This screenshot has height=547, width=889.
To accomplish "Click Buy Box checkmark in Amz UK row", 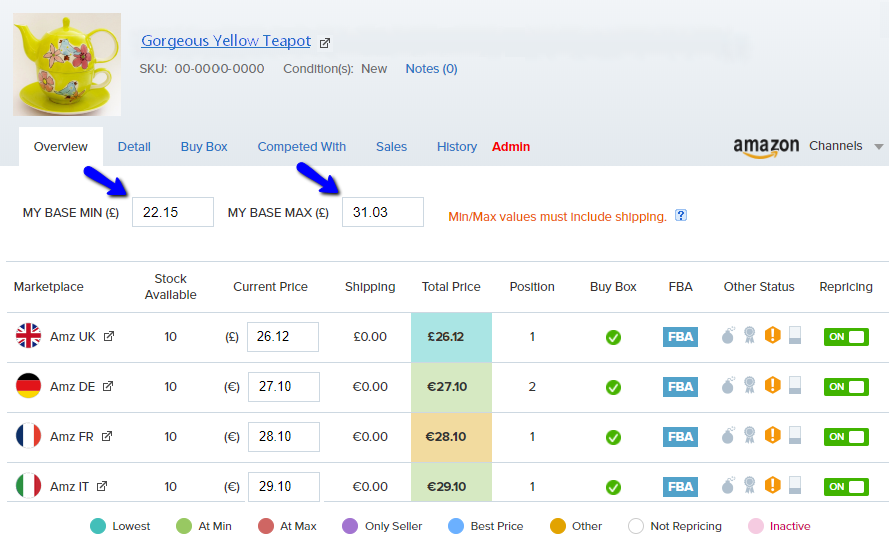I will pyautogui.click(x=613, y=337).
